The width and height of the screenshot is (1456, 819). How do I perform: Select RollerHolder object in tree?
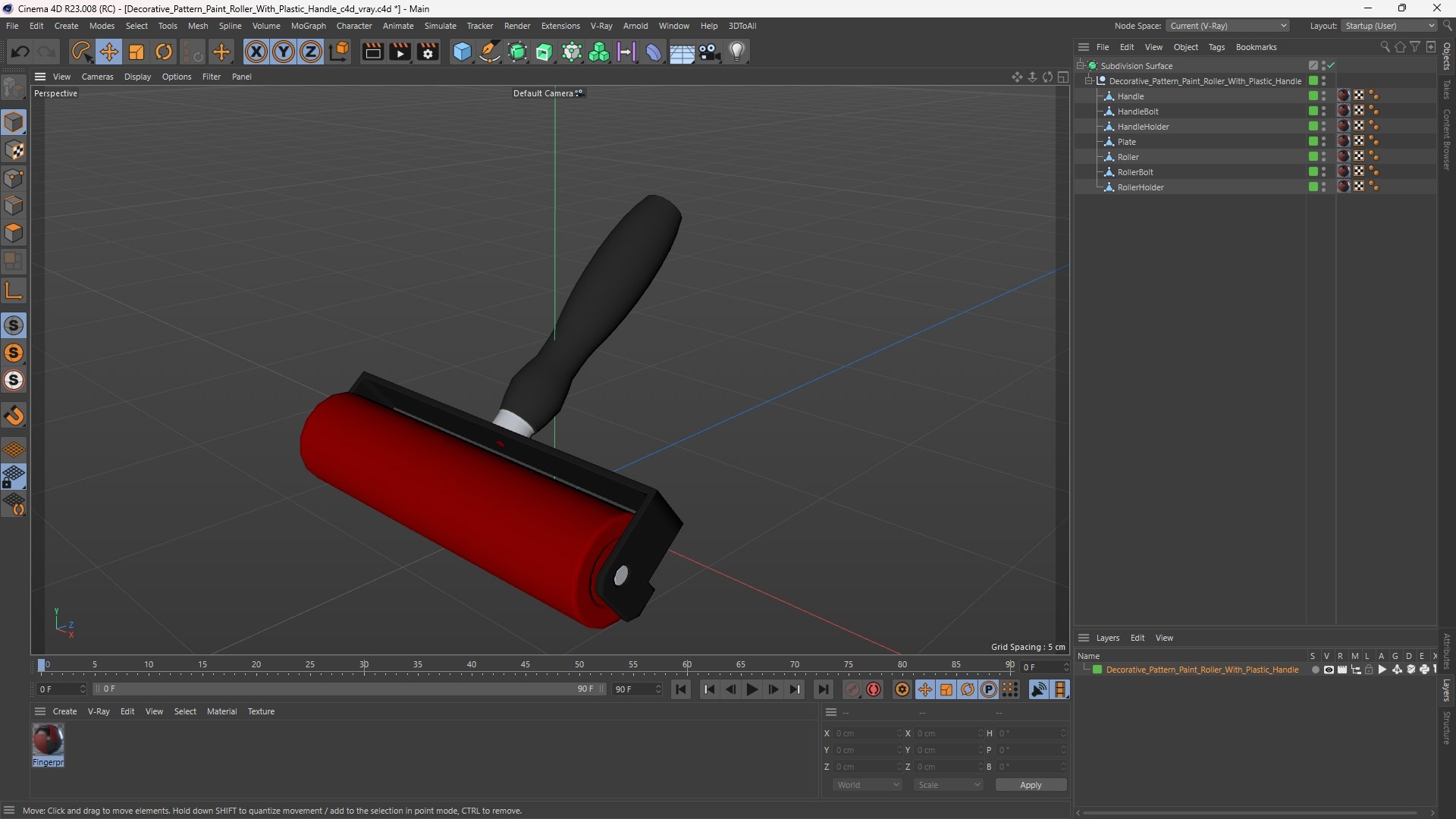[x=1140, y=187]
